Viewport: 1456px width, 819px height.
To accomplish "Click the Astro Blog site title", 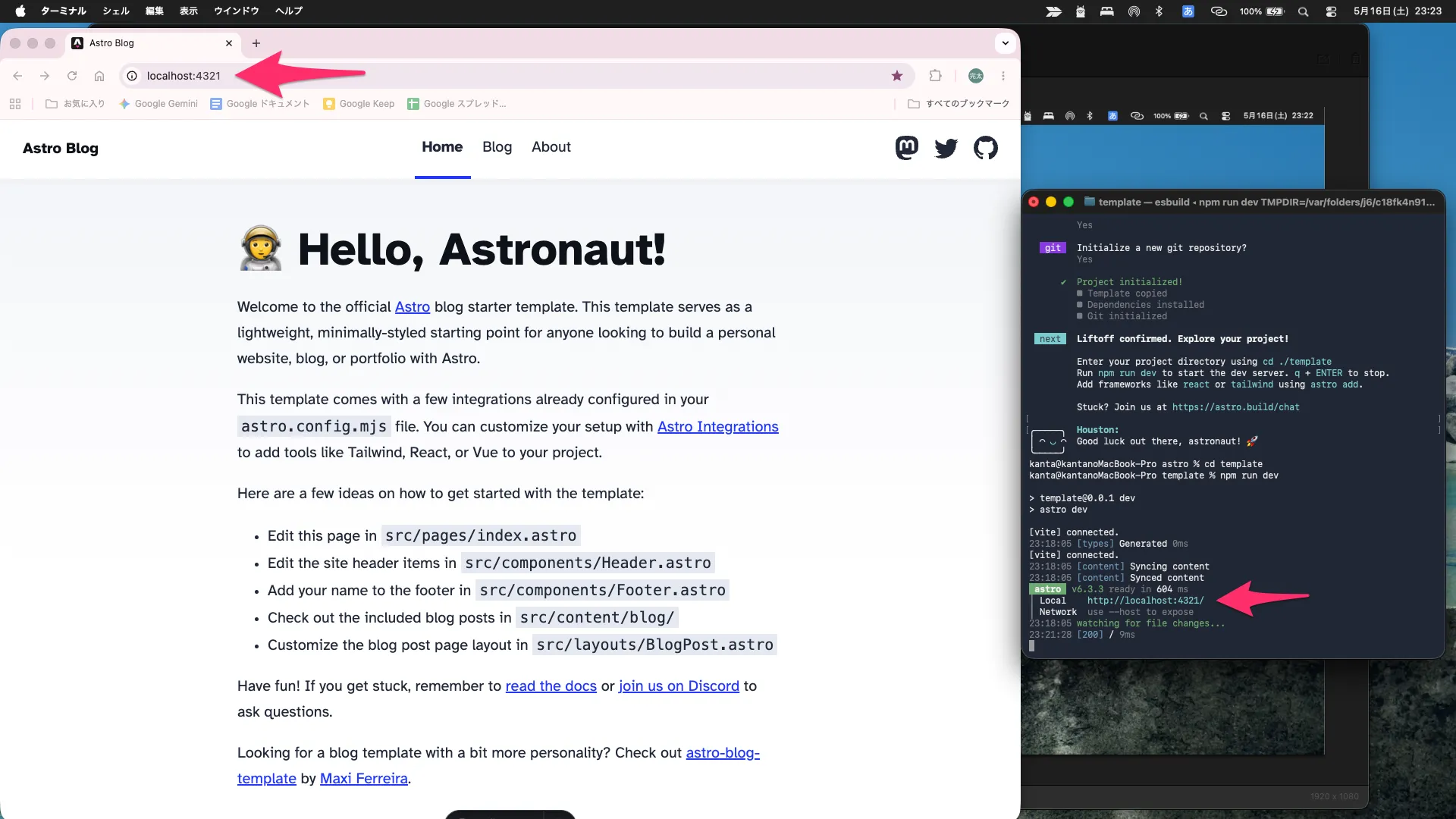I will pos(61,149).
